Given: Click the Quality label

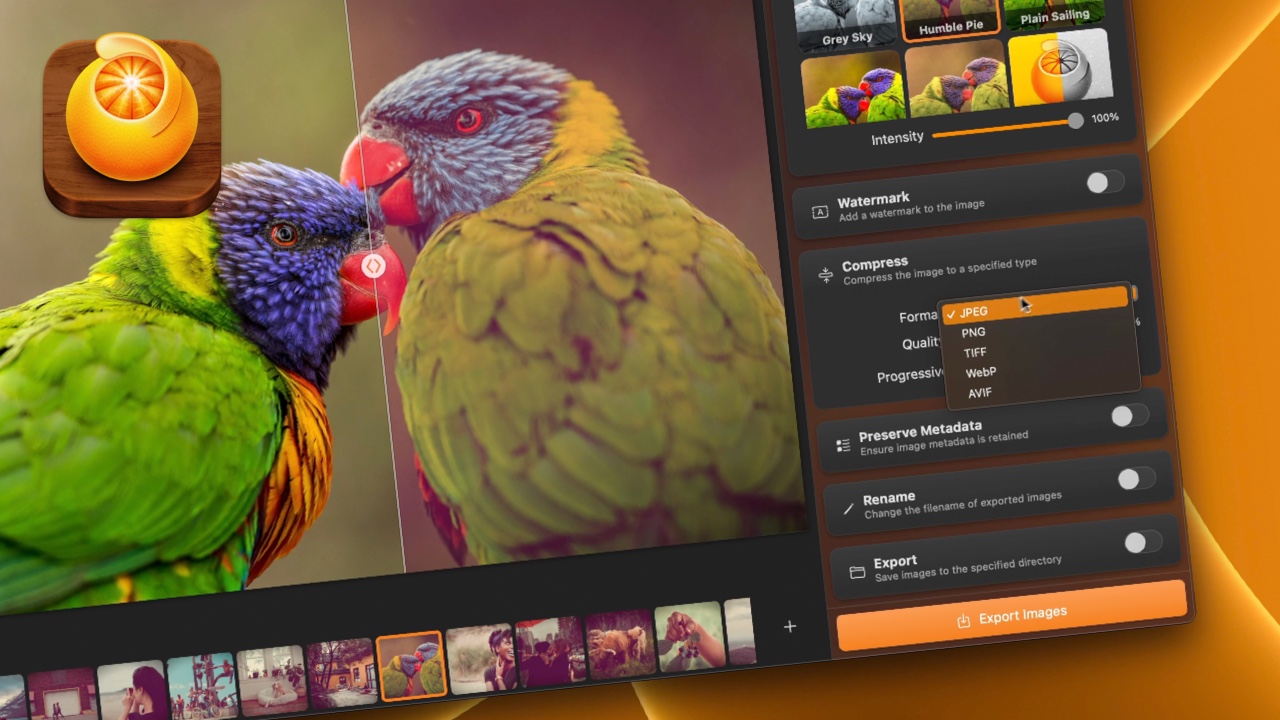Looking at the screenshot, I should [921, 343].
